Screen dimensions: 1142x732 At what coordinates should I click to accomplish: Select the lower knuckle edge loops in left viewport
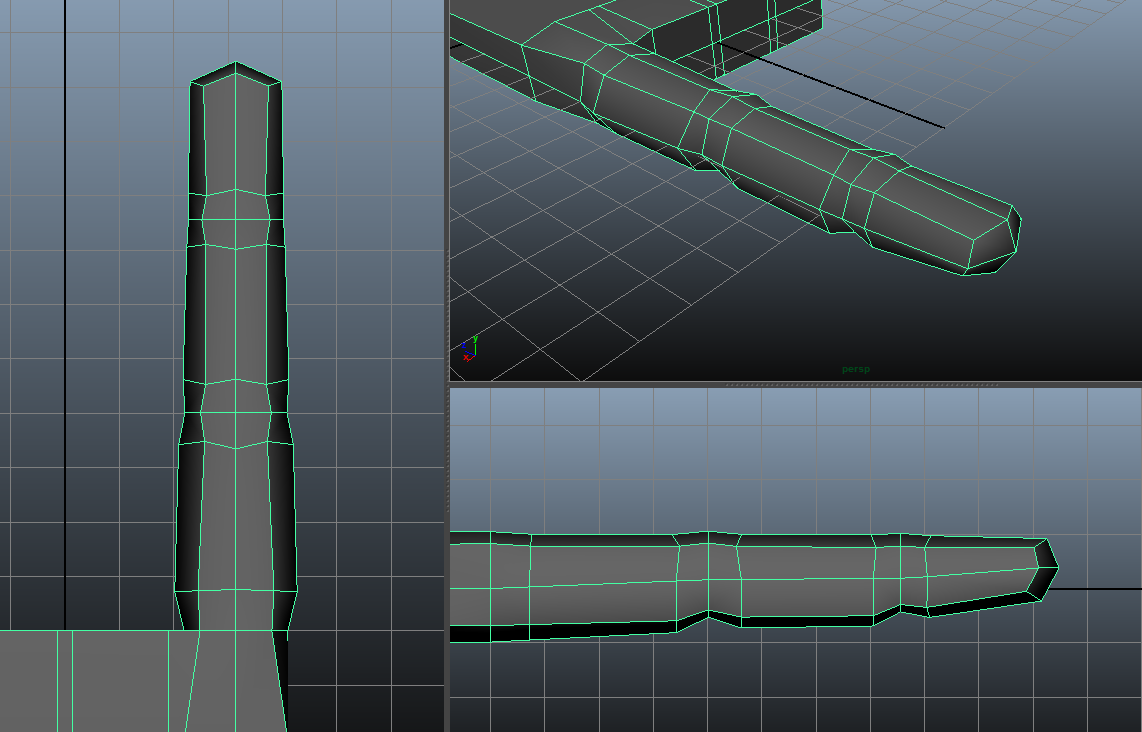tap(236, 412)
